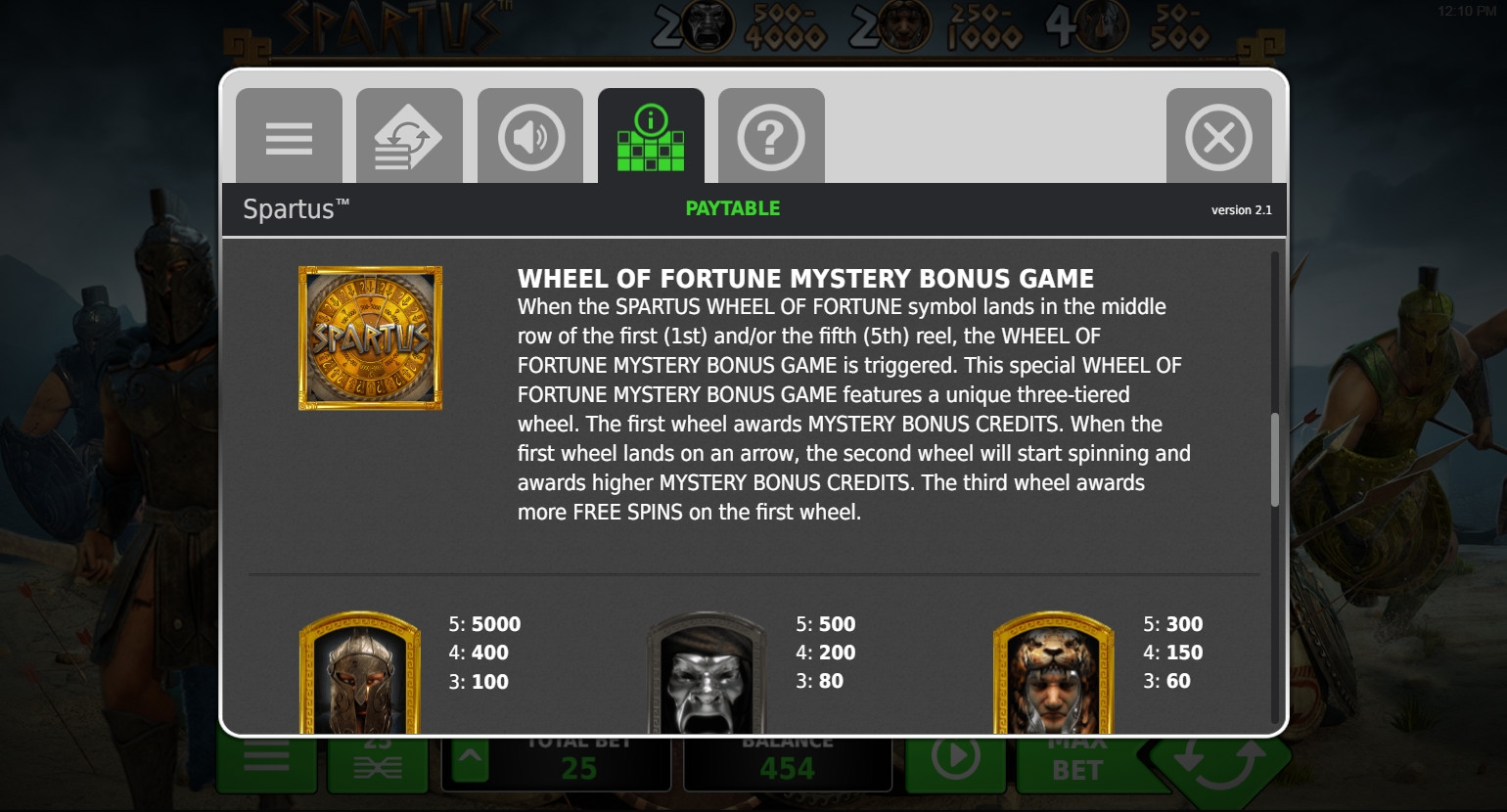Screen dimensions: 1507x812
Task: Click the gold helmet warrior symbol
Action: 359,673
